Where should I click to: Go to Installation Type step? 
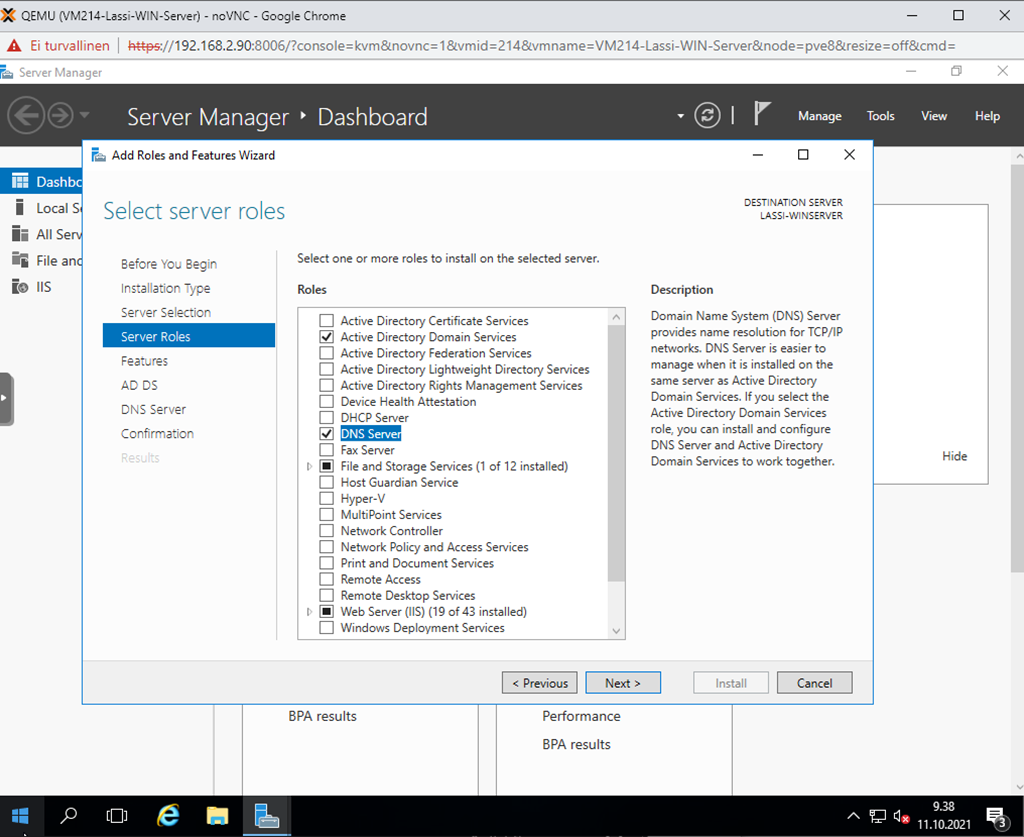point(165,288)
